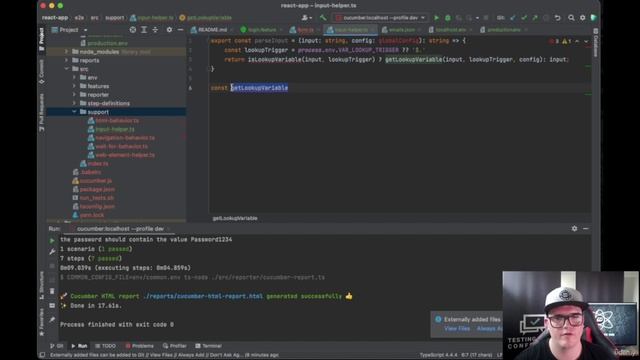640x360 pixels.
Task: Rerun using green play in Run panel
Action: point(52,241)
